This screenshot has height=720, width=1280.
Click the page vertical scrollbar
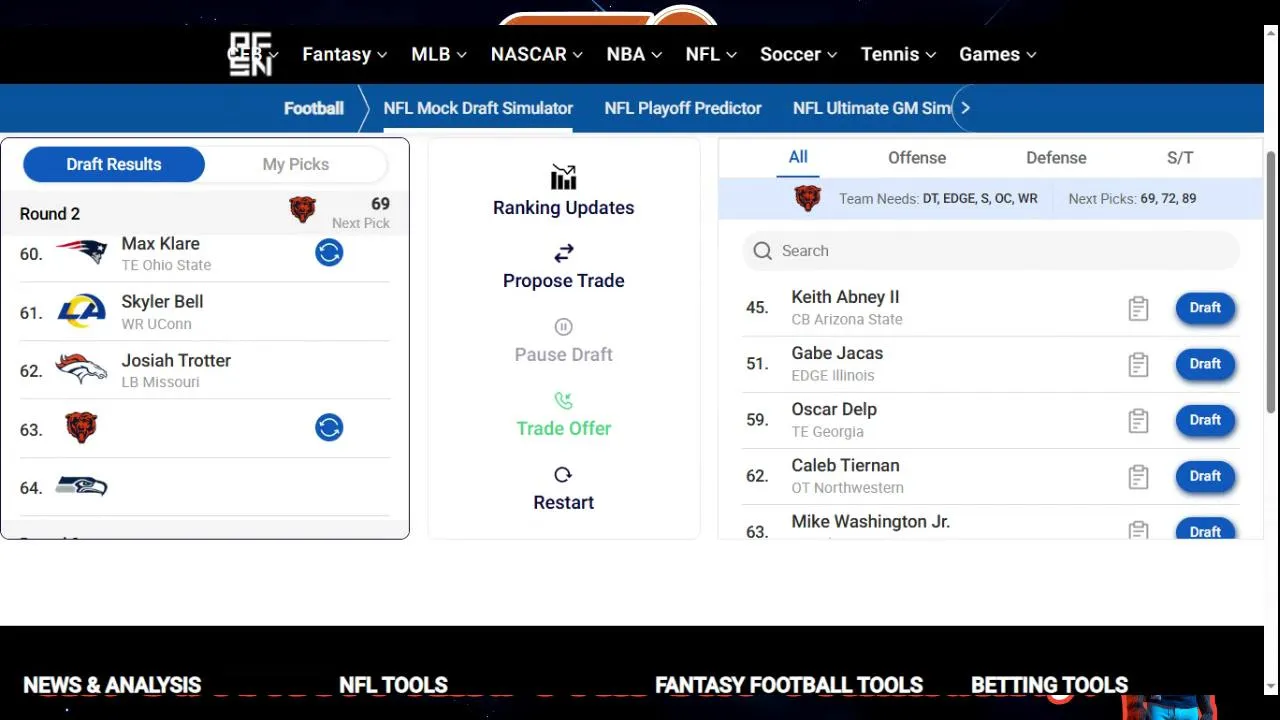click(x=1271, y=280)
